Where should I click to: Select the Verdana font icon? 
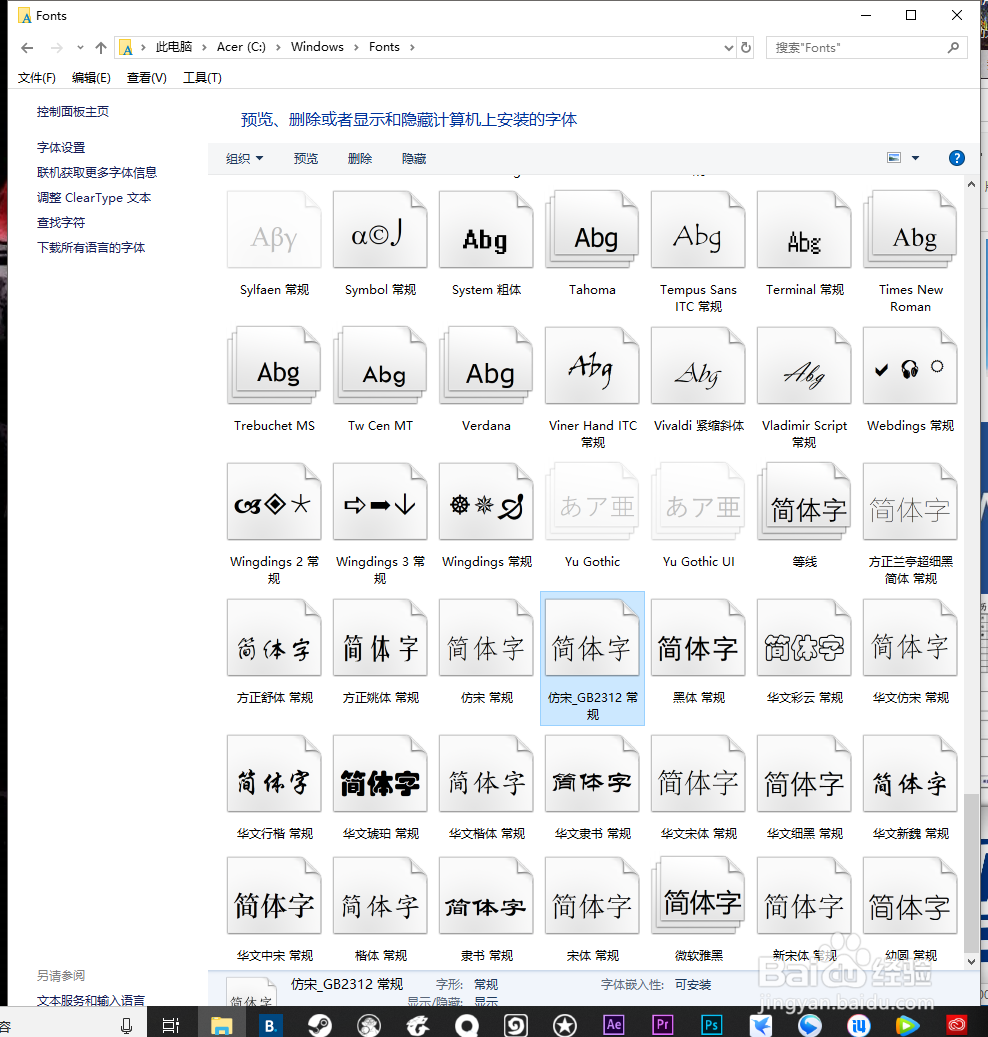[486, 365]
